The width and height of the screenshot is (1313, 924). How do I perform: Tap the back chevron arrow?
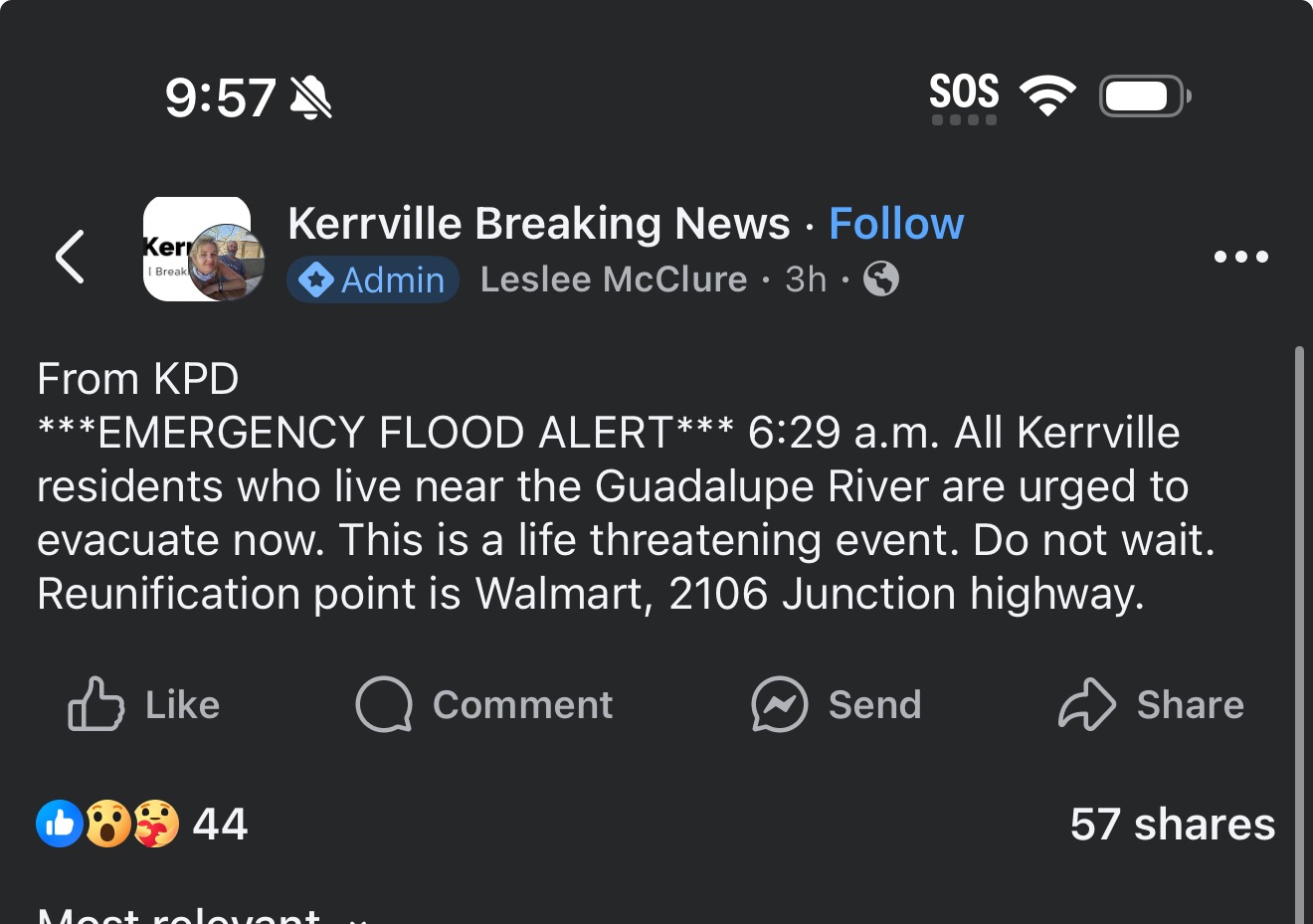(x=70, y=256)
